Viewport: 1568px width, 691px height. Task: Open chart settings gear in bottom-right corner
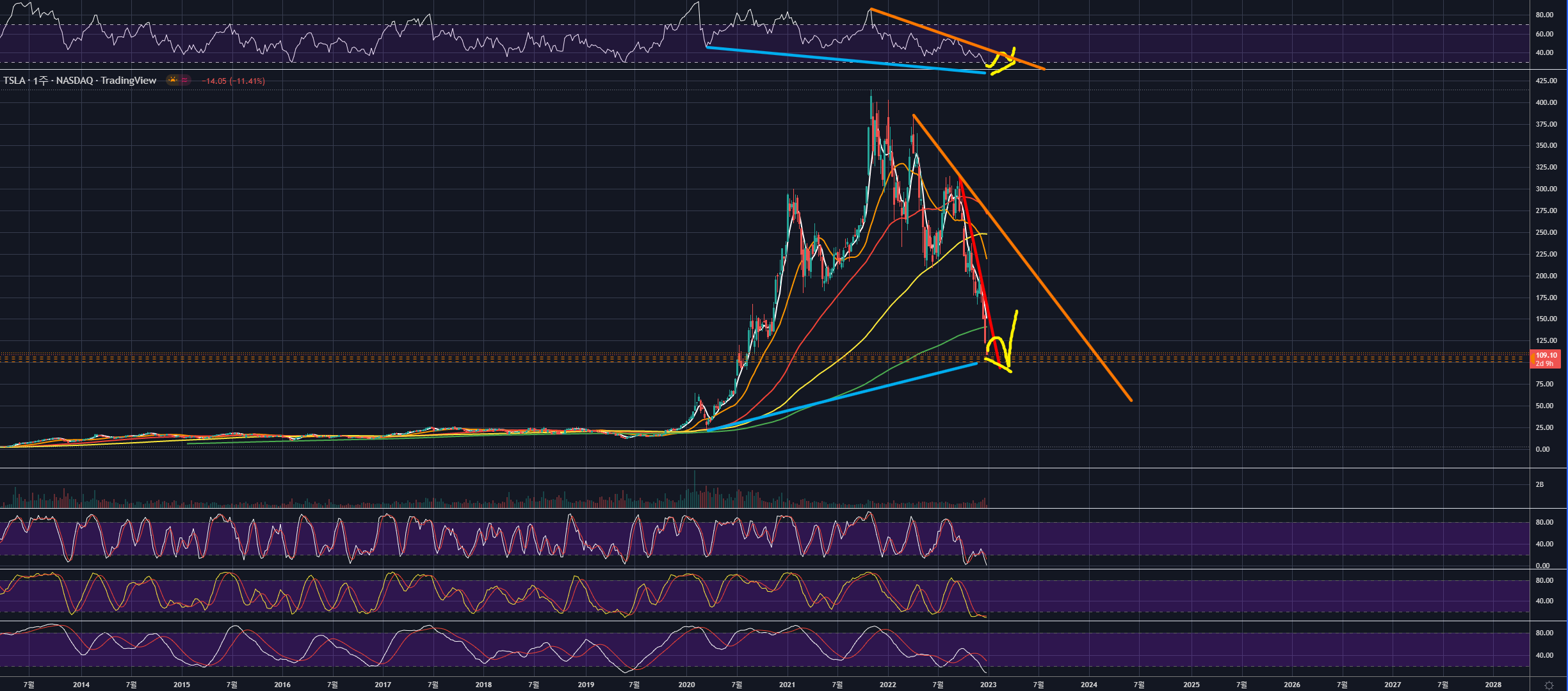1548,685
